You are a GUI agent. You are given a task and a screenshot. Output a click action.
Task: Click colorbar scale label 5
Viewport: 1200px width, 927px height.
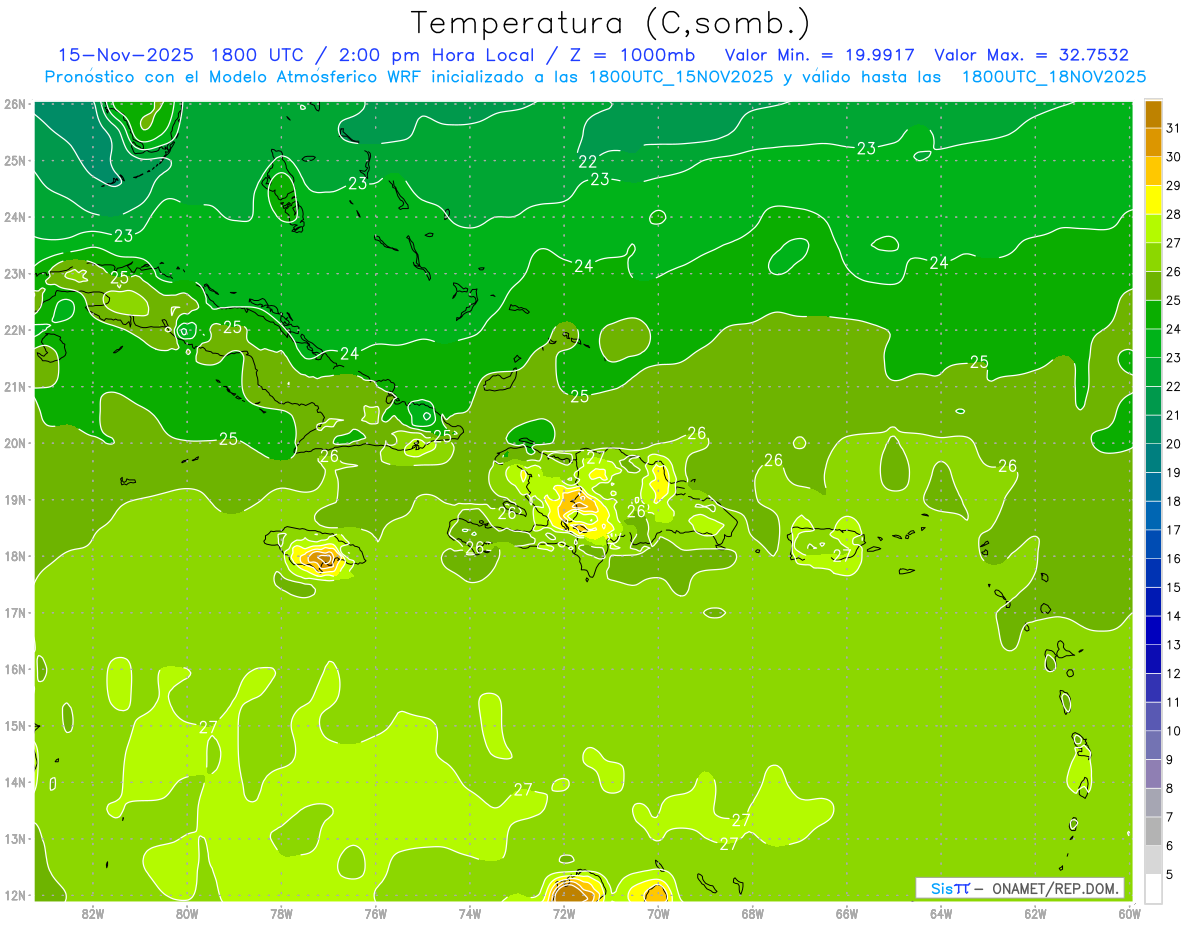coord(1170,874)
